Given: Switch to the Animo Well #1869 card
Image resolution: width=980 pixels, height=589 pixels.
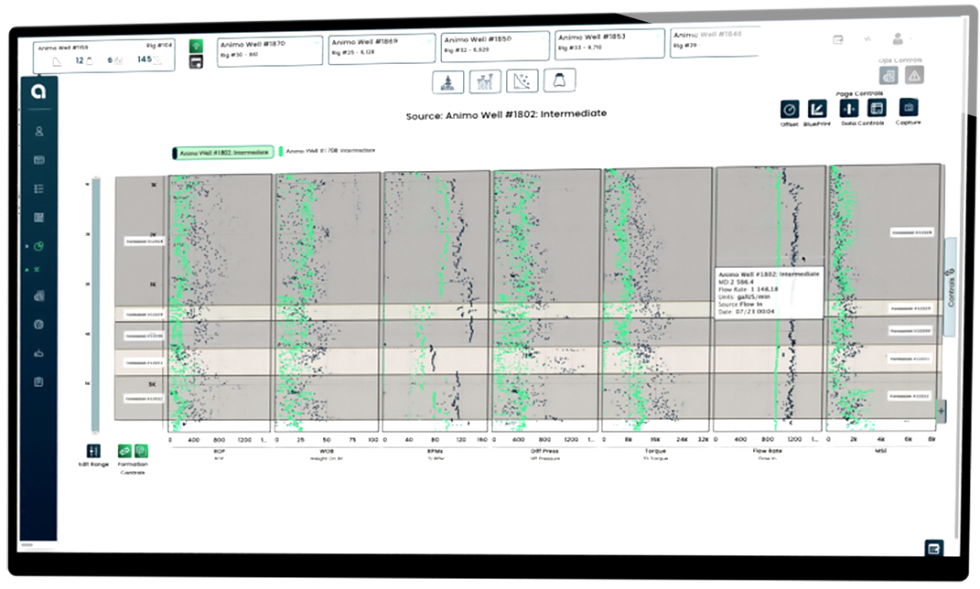Looking at the screenshot, I should click(382, 48).
